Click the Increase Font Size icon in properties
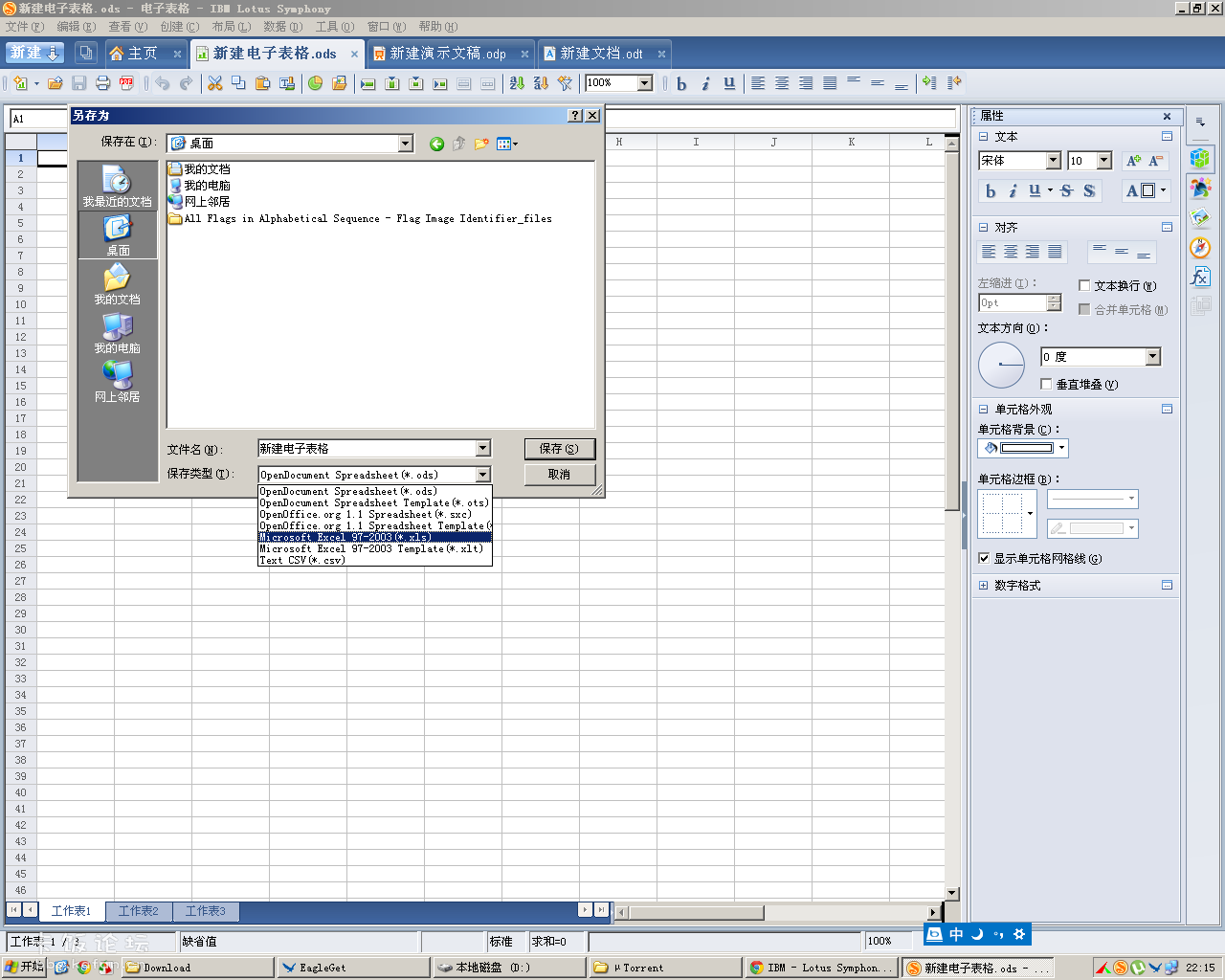Image resolution: width=1225 pixels, height=980 pixels. point(1134,161)
